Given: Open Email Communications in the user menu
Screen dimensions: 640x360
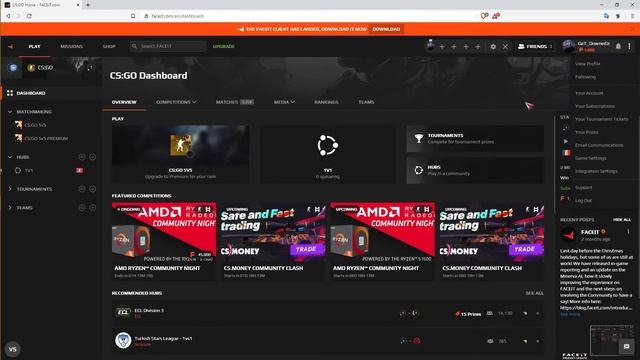Looking at the screenshot, I should 599,145.
